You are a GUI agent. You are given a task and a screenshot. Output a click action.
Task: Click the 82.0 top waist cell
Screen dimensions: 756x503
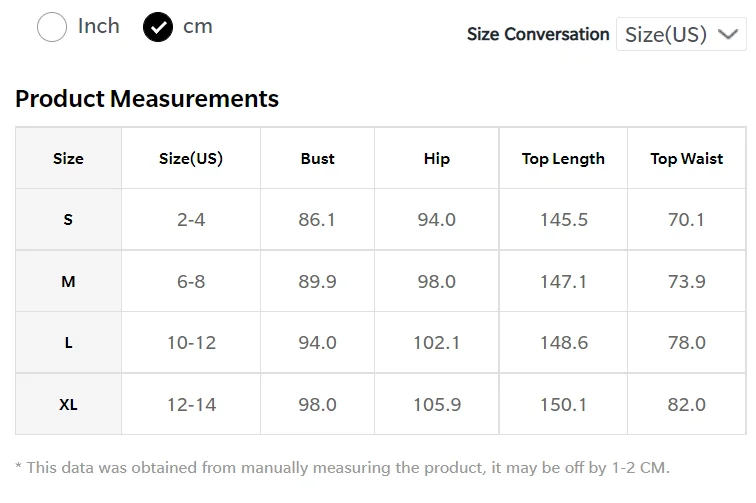tap(687, 405)
